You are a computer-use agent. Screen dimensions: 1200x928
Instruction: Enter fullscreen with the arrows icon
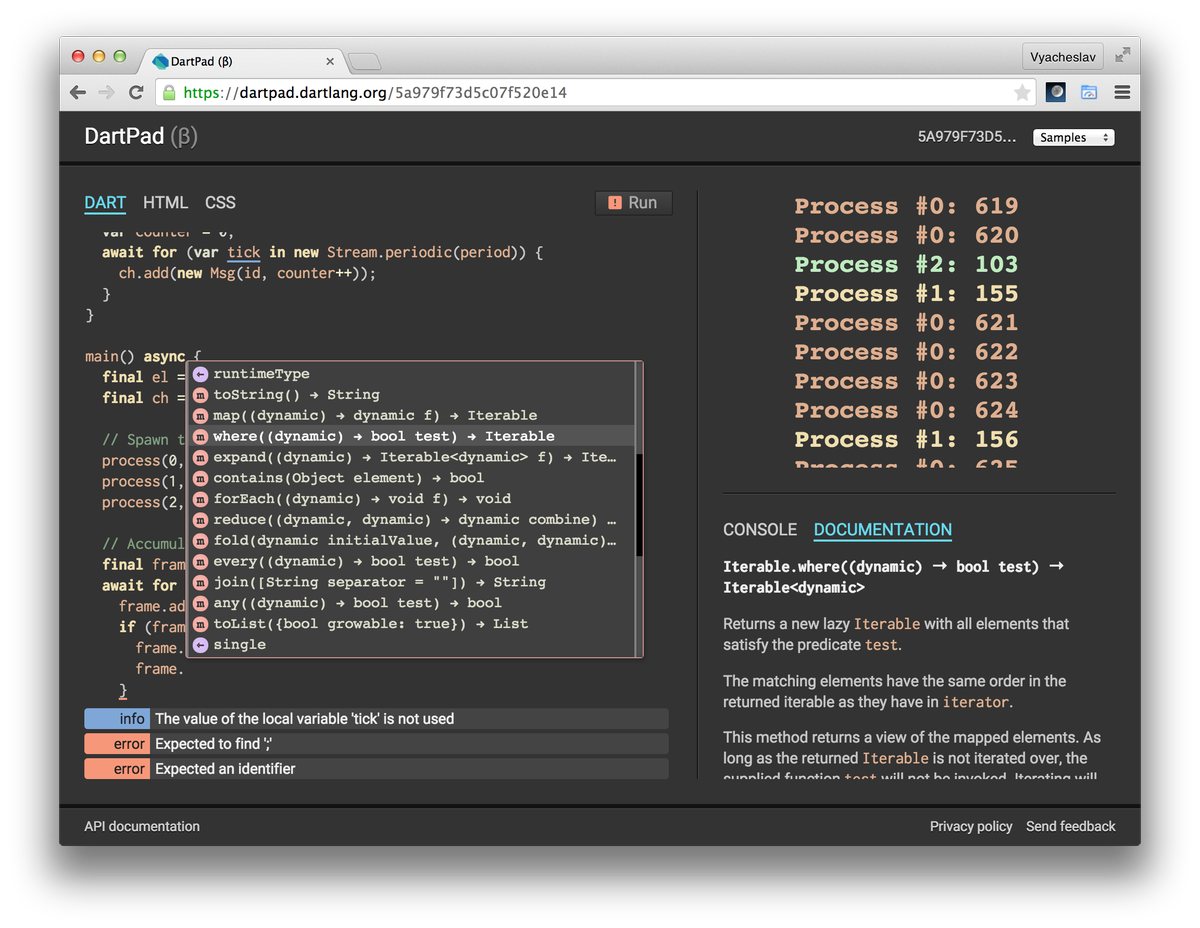1123,55
